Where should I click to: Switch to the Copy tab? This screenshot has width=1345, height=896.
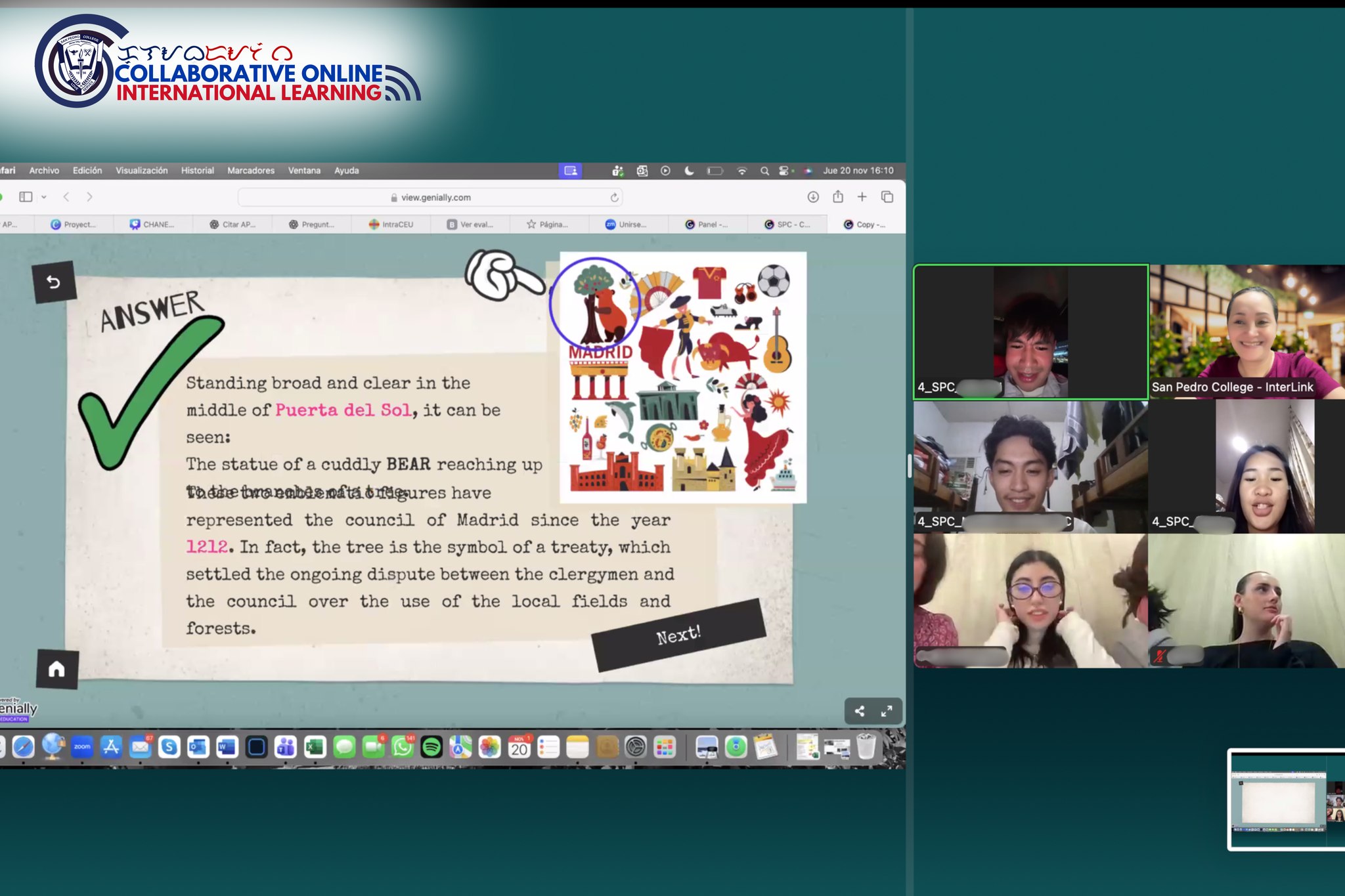click(x=865, y=224)
